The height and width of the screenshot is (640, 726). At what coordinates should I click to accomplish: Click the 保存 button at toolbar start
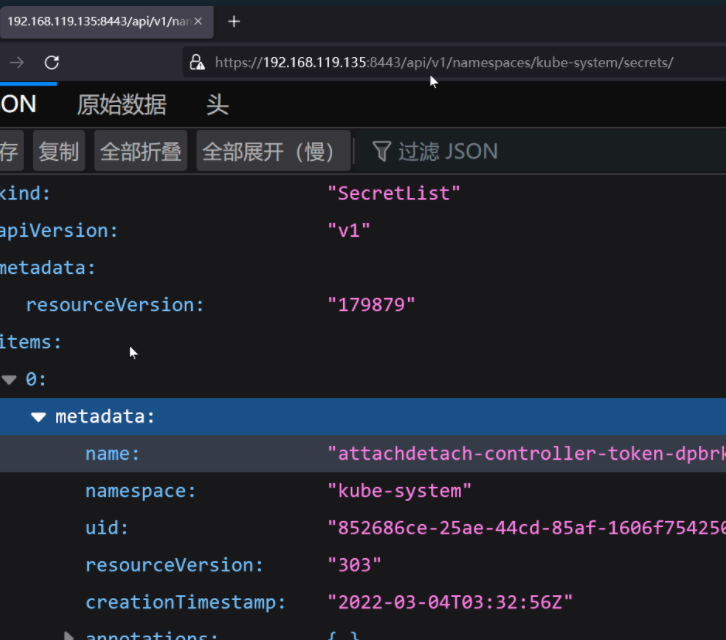pyautogui.click(x=10, y=151)
